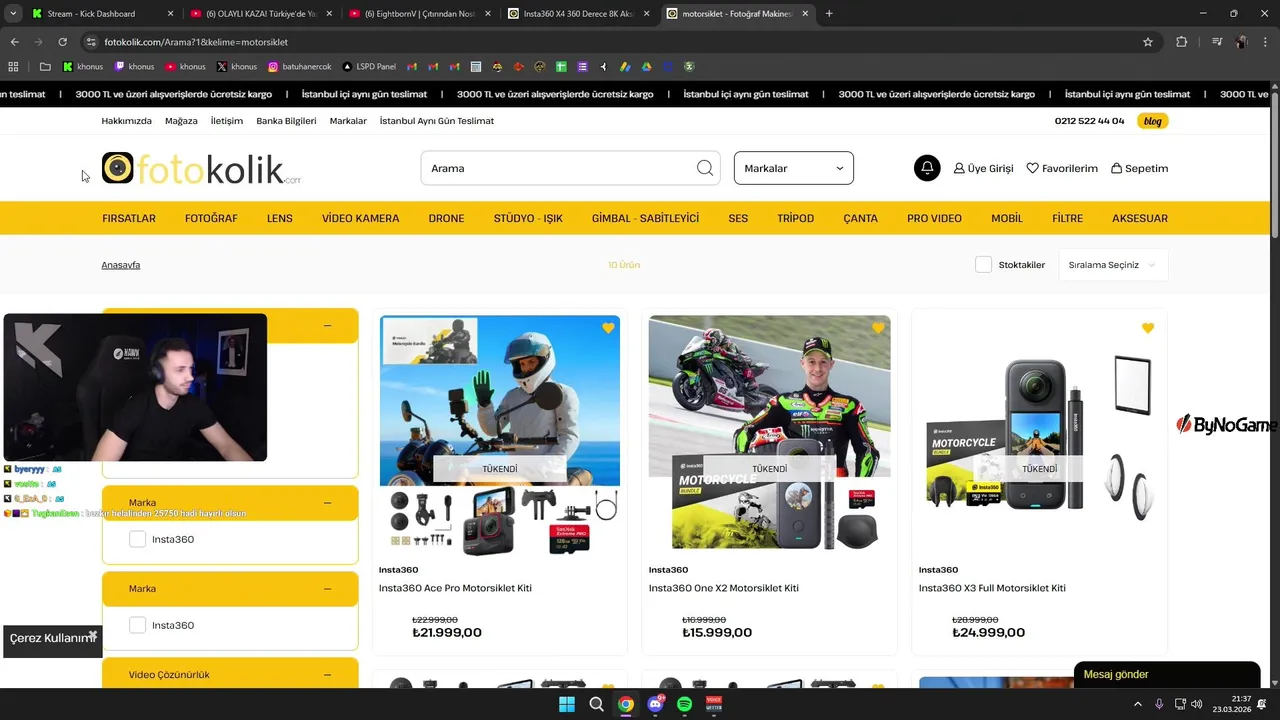This screenshot has height=720, width=1280.
Task: Favorite the Insta360 Ace Pro kit heart icon
Action: (x=608, y=328)
